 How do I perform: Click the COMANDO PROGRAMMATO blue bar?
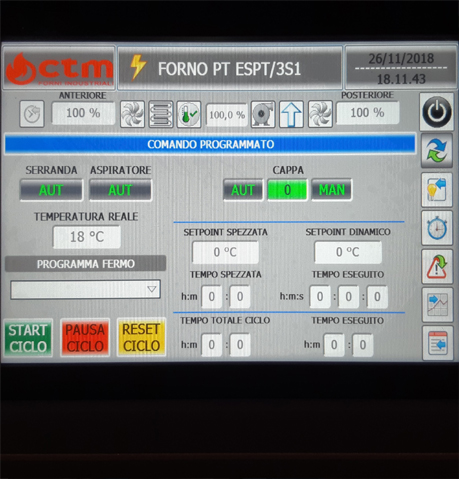210,144
